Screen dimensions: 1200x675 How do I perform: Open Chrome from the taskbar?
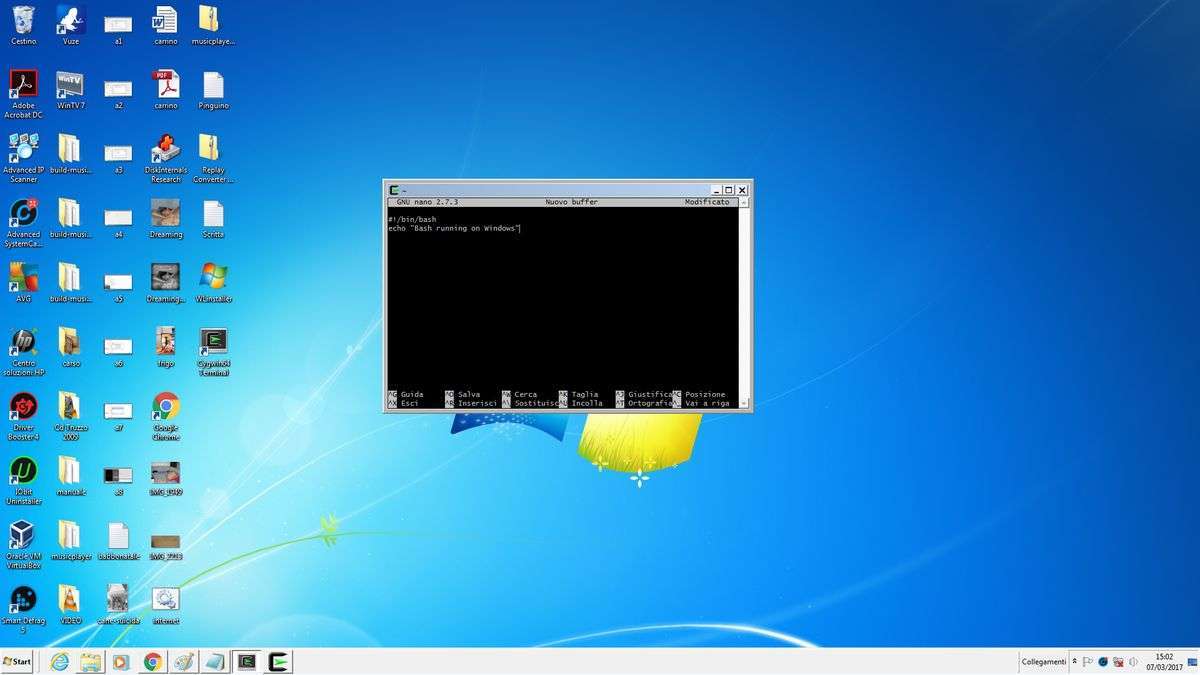152,661
